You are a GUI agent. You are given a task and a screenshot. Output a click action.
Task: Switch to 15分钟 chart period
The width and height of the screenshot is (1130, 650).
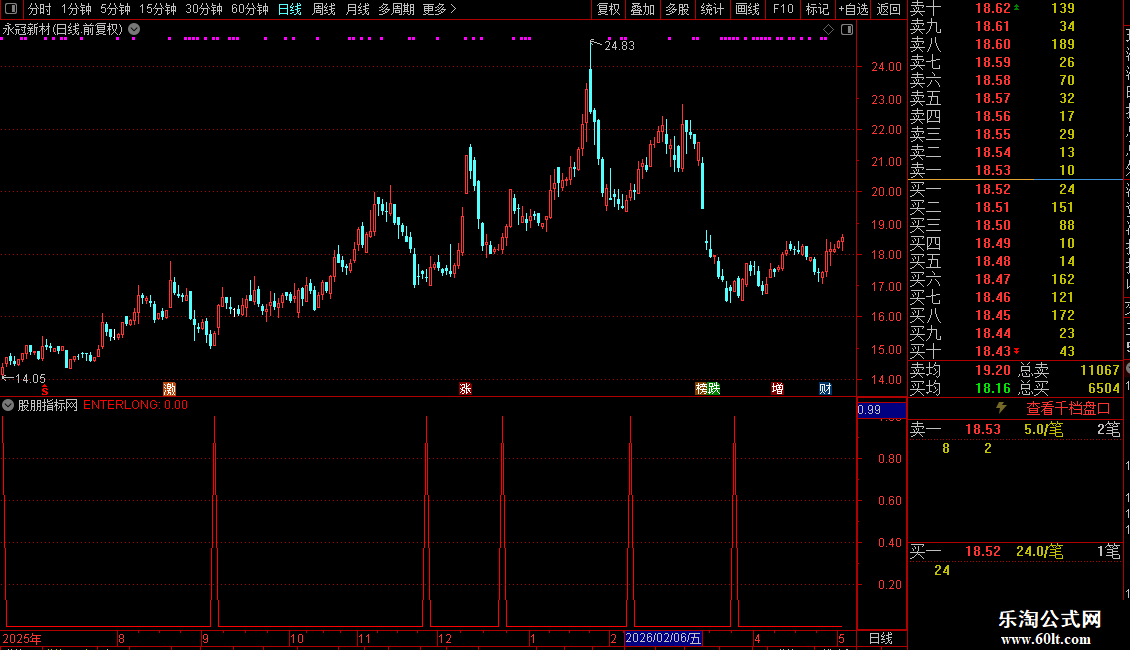(x=158, y=9)
